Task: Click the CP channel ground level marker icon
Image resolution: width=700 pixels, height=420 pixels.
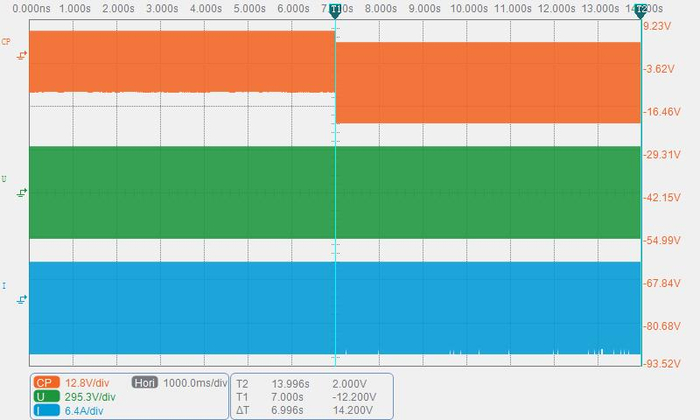Action: click(x=21, y=55)
